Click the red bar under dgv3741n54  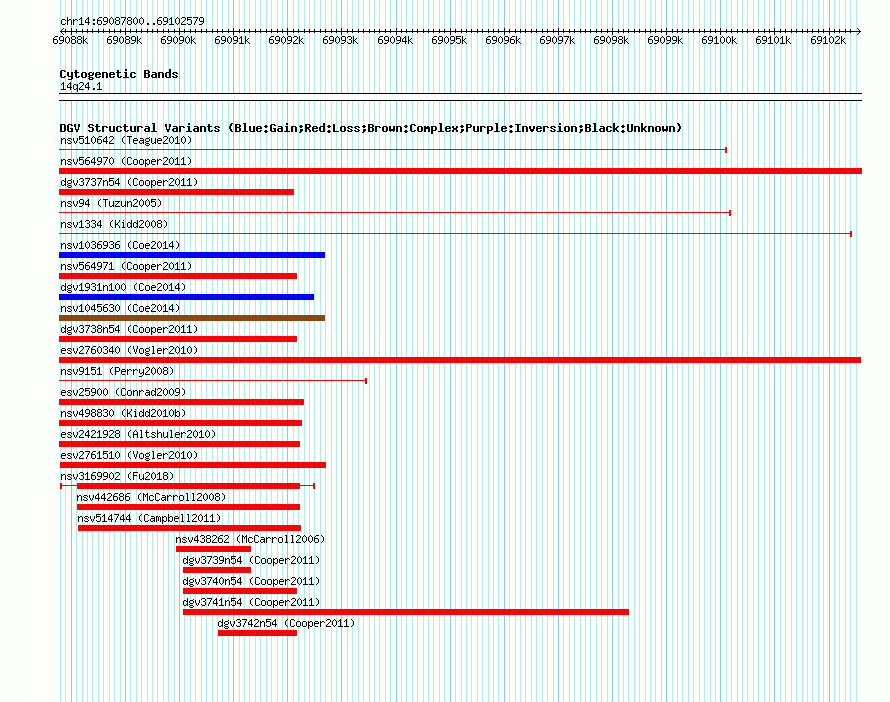click(x=406, y=612)
